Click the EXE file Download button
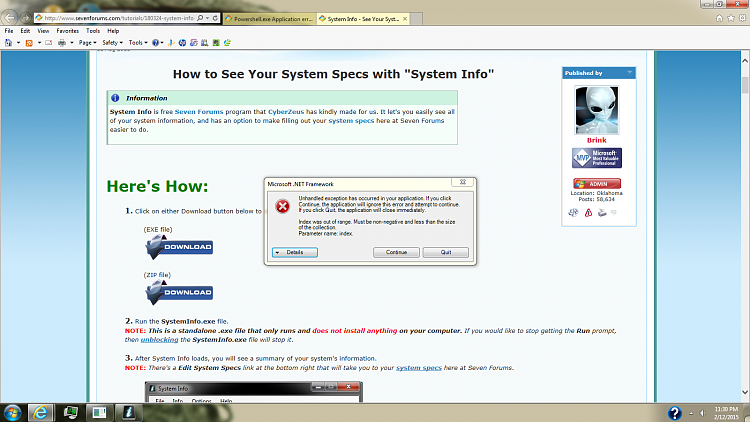Viewport: 750px width, 422px height. click(179, 247)
